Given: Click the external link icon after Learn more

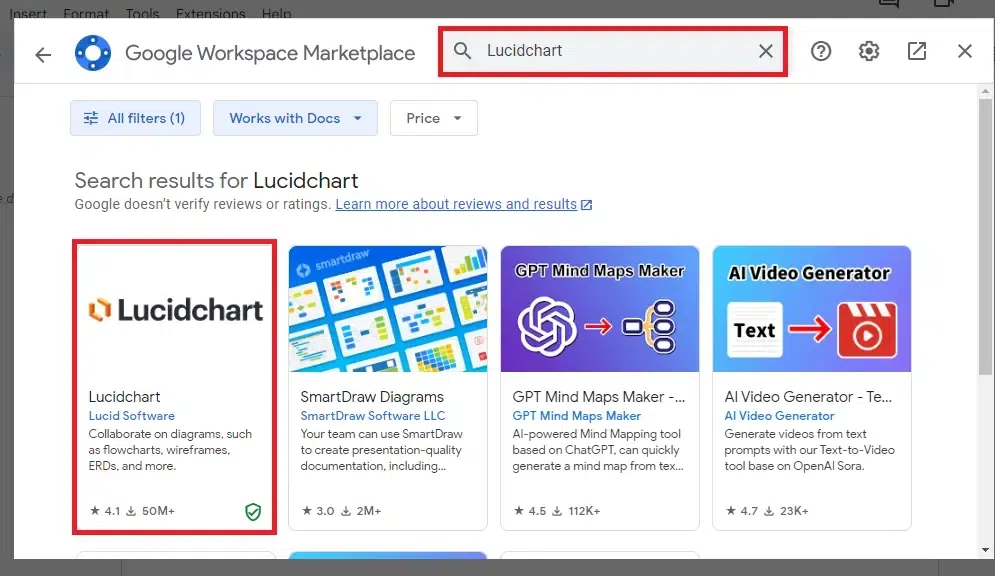Looking at the screenshot, I should 586,205.
